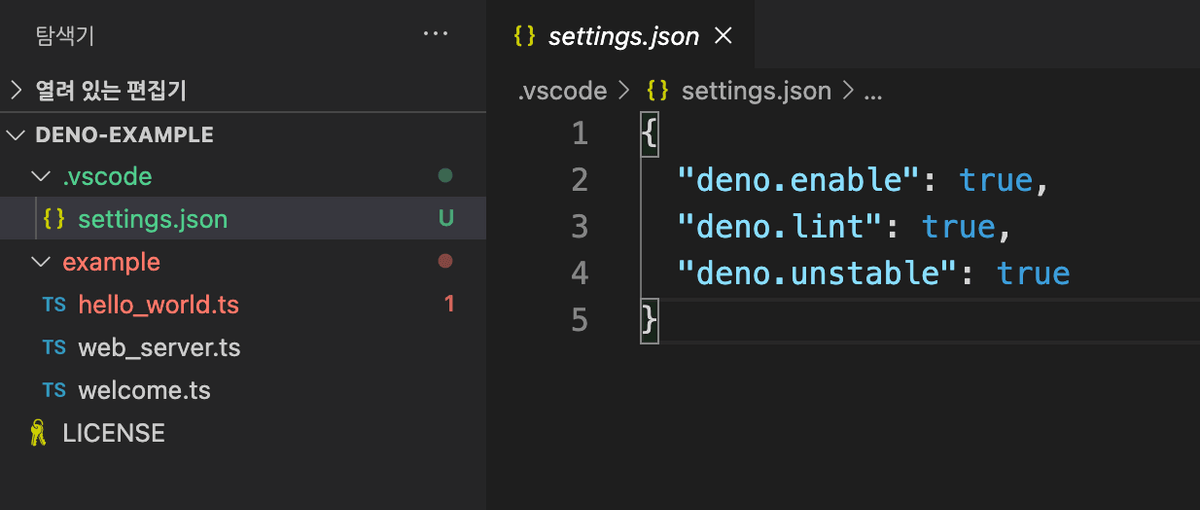Click the closing brace on line 5

[649, 321]
